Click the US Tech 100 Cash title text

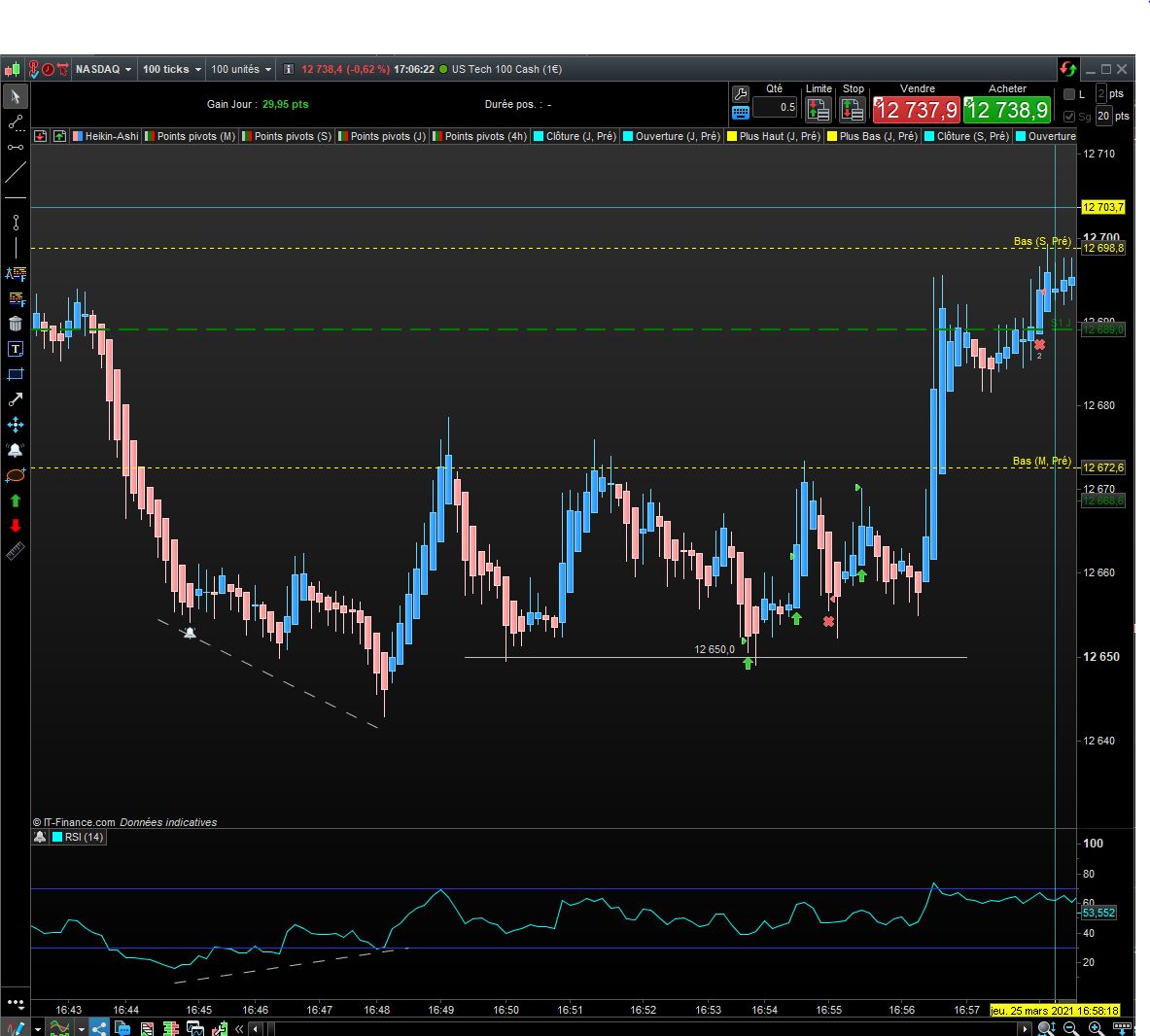506,70
